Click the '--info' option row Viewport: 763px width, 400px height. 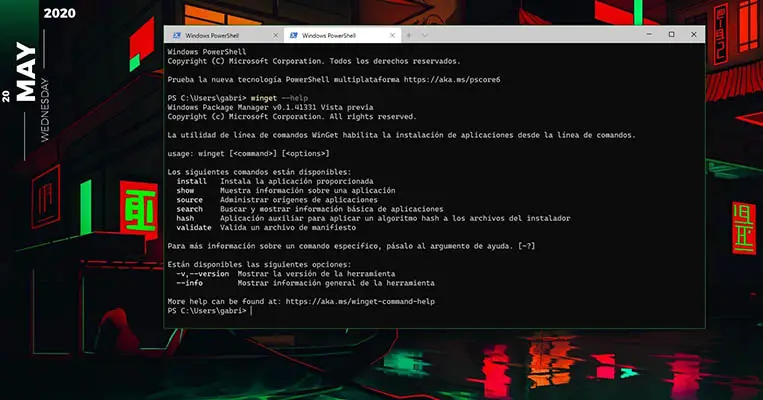(x=306, y=283)
